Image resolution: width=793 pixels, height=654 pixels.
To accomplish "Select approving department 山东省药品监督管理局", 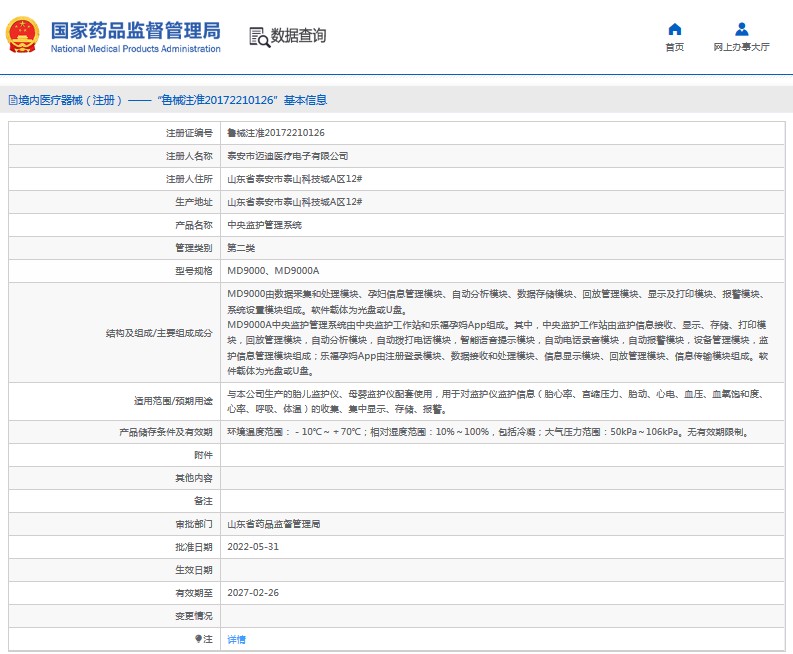I will pyautogui.click(x=273, y=524).
